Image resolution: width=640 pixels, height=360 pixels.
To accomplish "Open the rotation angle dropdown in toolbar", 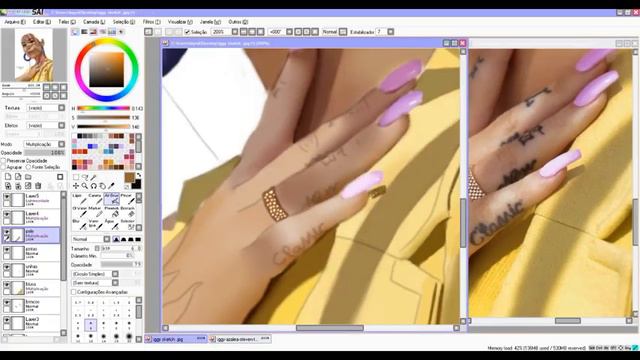I will pos(289,32).
